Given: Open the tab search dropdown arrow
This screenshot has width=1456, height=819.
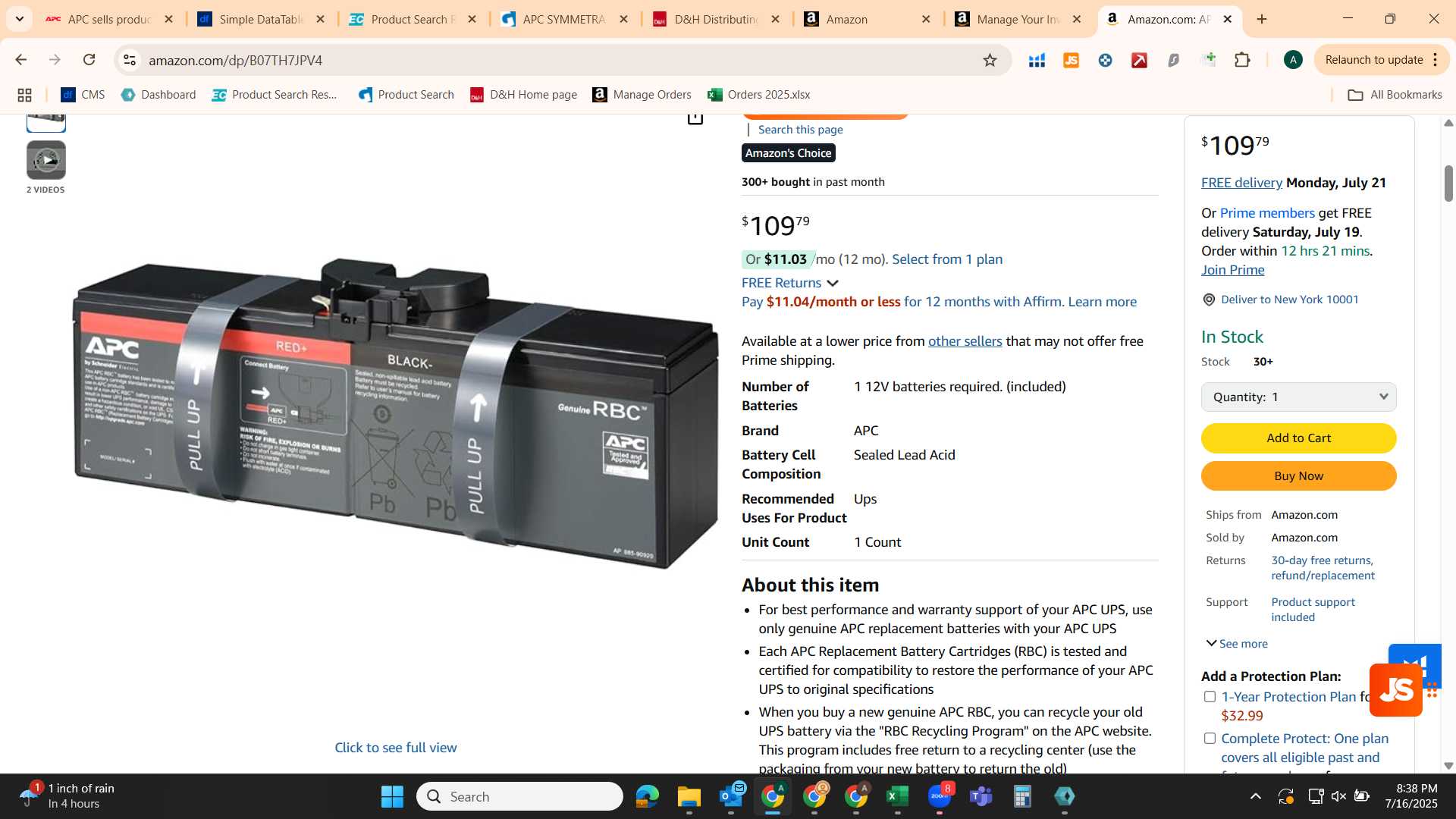Looking at the screenshot, I should 19,19.
